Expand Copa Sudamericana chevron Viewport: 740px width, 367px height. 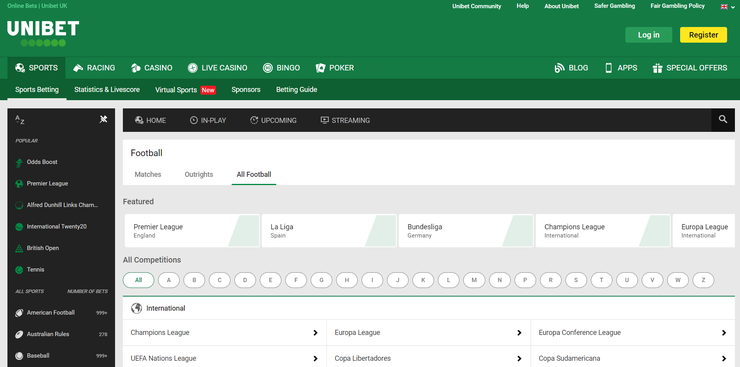click(724, 359)
